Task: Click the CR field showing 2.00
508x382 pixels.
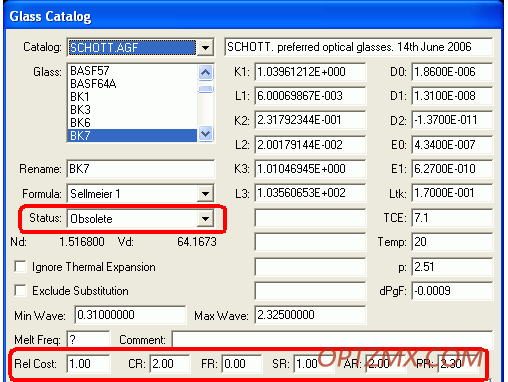Action: point(170,364)
